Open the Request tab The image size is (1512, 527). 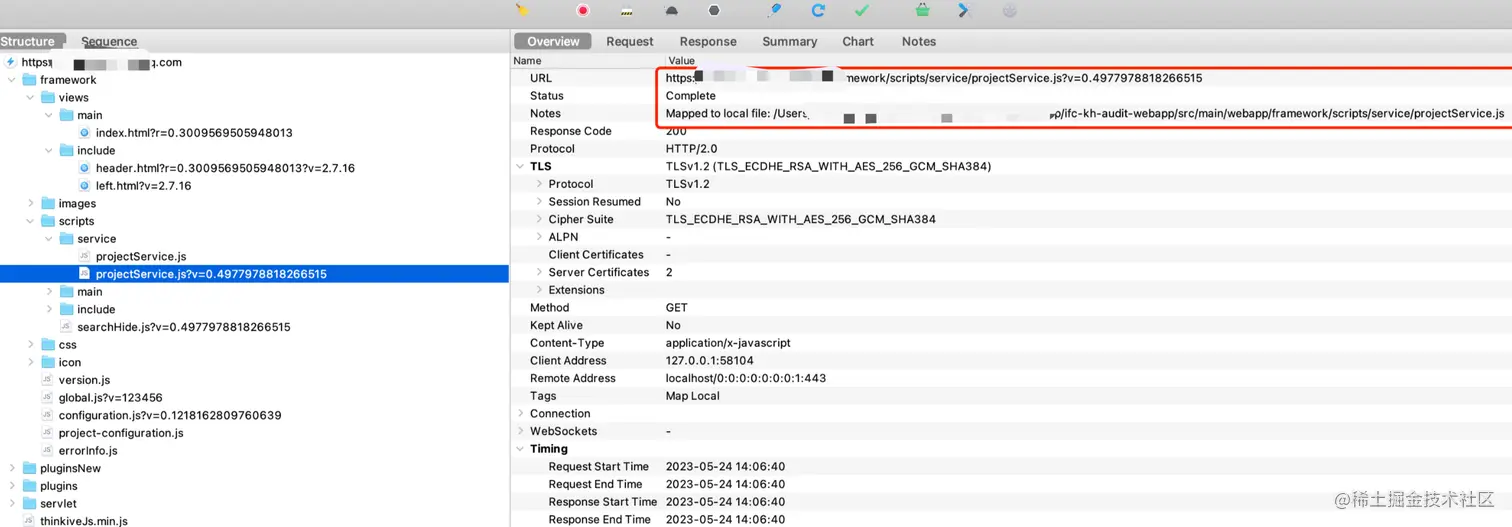pyautogui.click(x=630, y=41)
